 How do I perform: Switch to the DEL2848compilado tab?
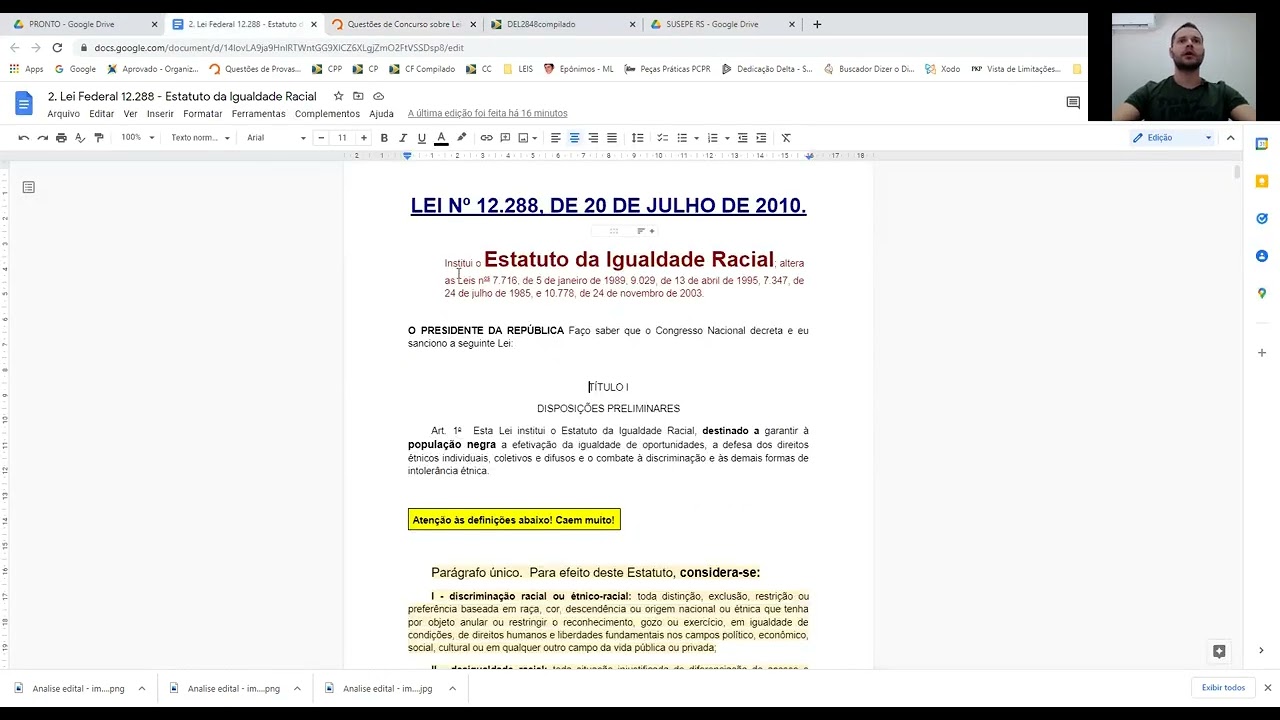[x=562, y=24]
